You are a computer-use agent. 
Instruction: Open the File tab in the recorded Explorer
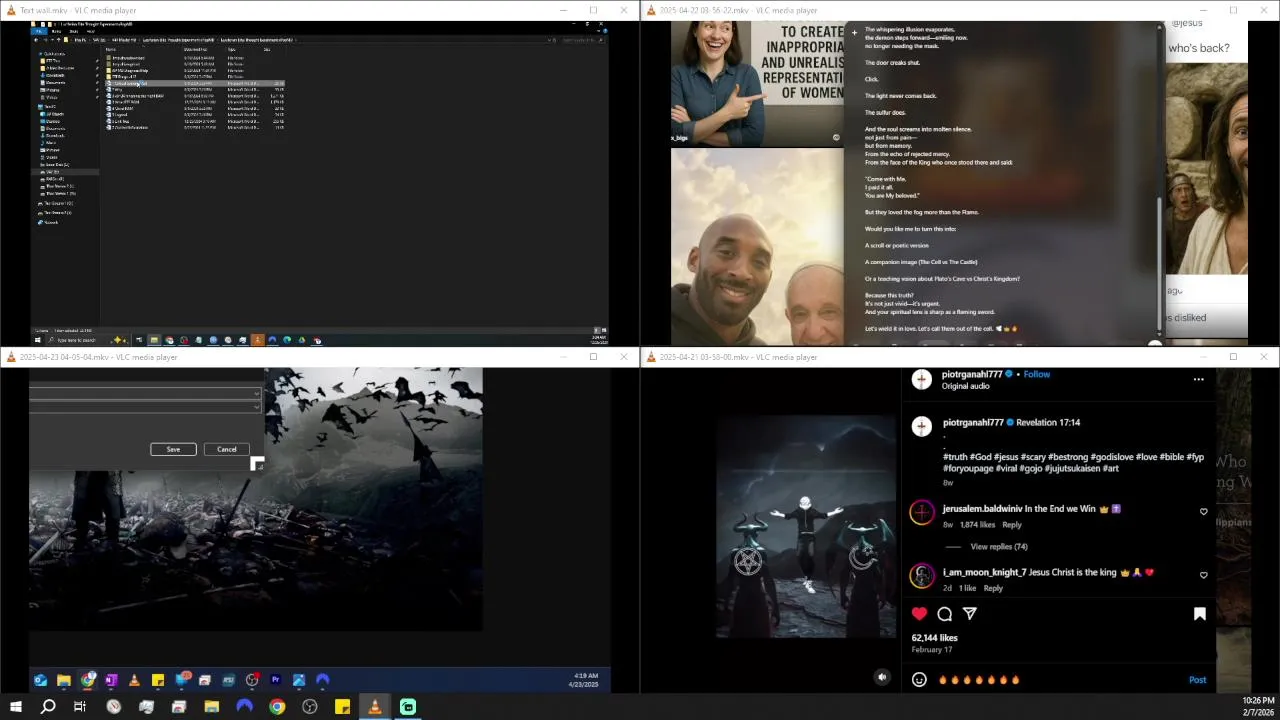point(40,31)
